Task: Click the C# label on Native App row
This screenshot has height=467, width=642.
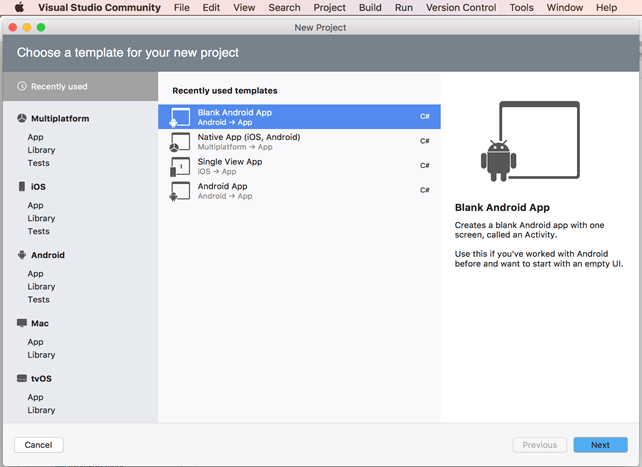Action: (425, 141)
